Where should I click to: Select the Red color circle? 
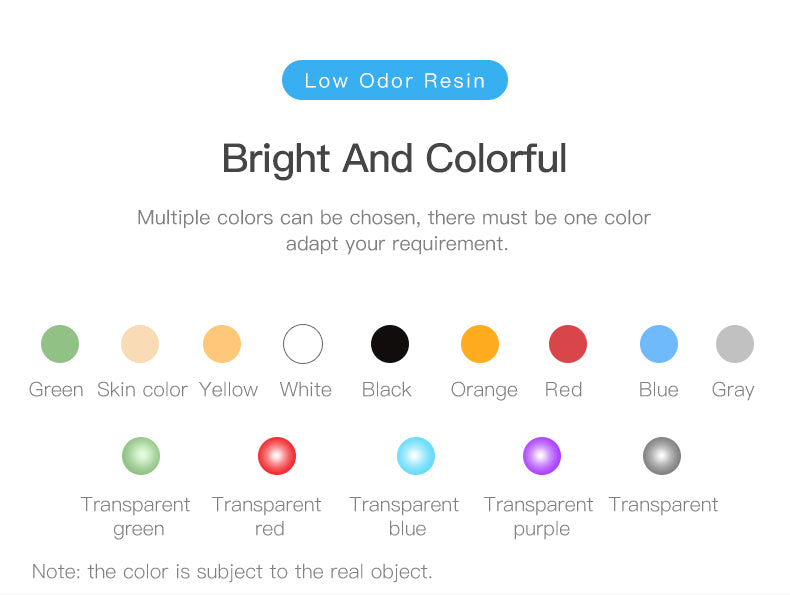click(568, 344)
